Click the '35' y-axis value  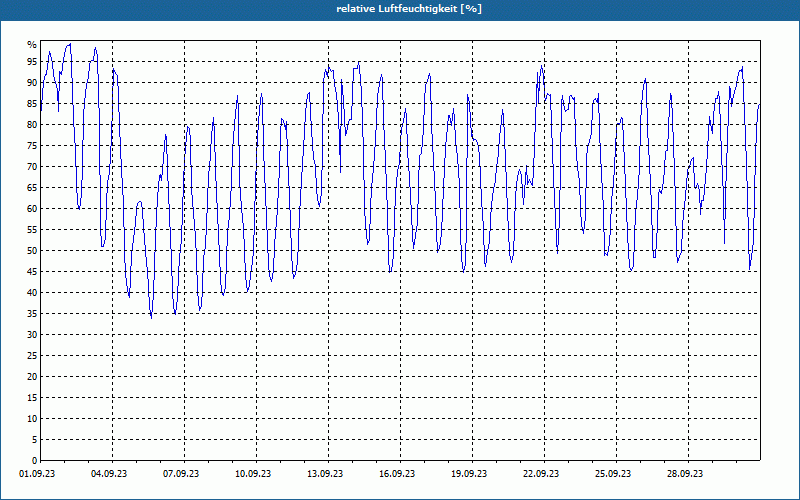point(32,314)
